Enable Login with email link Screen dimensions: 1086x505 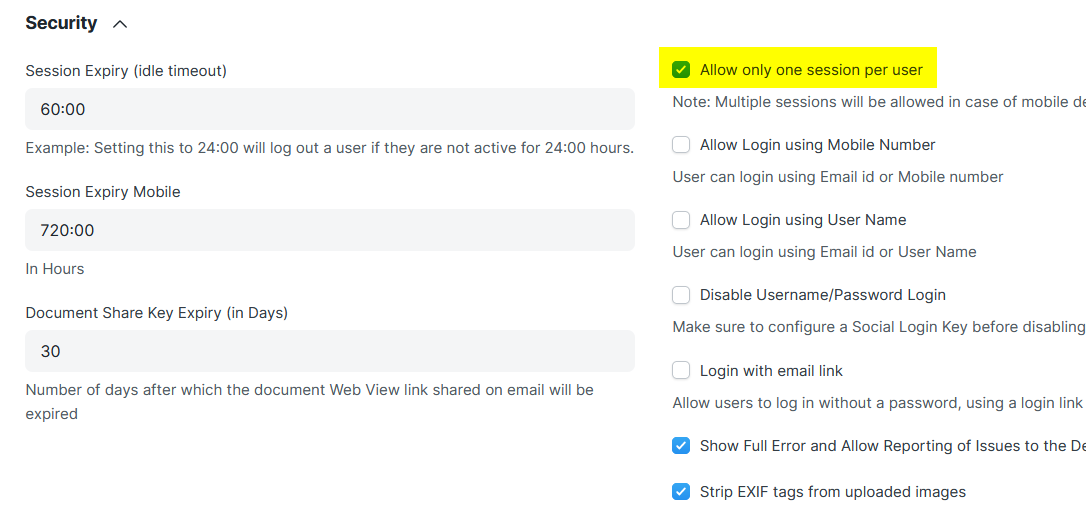coord(681,371)
